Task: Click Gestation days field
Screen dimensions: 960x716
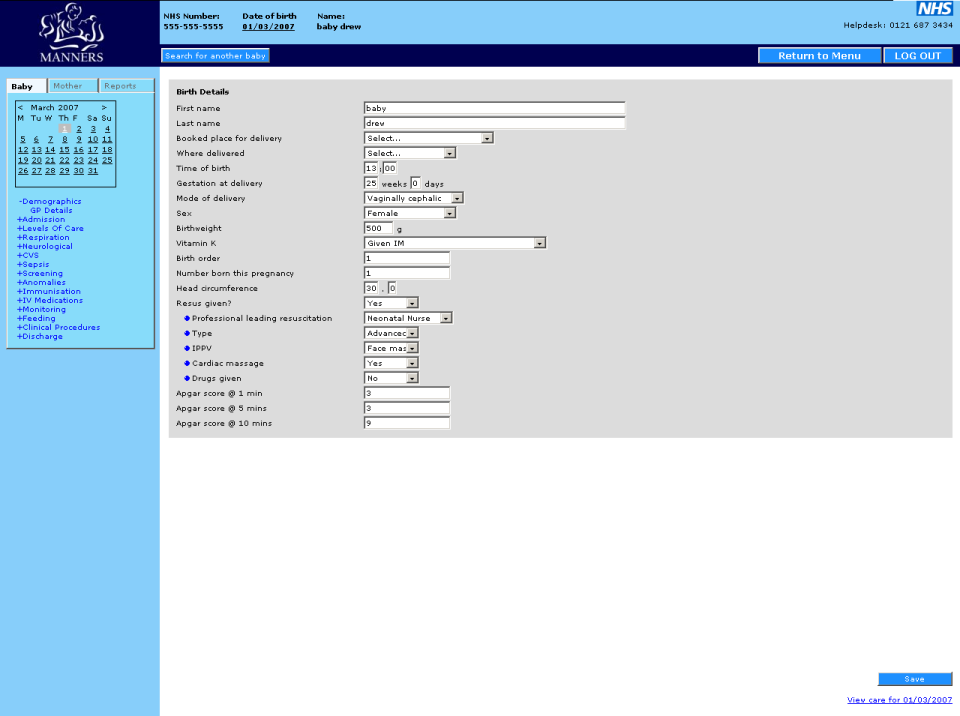Action: point(415,183)
